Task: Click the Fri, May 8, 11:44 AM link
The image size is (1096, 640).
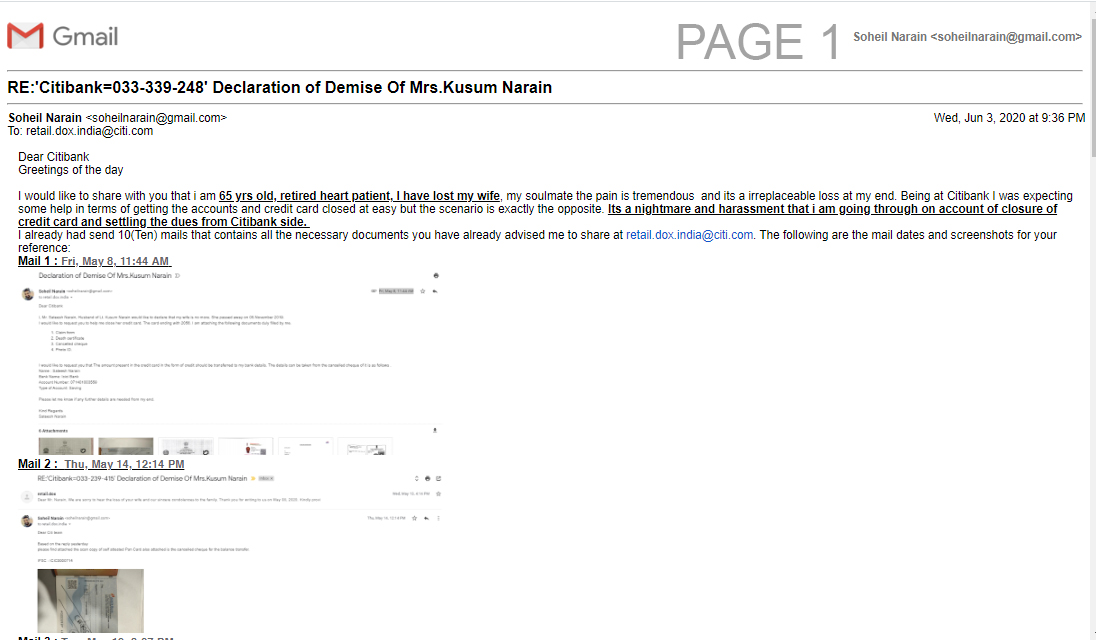Action: pyautogui.click(x=115, y=261)
